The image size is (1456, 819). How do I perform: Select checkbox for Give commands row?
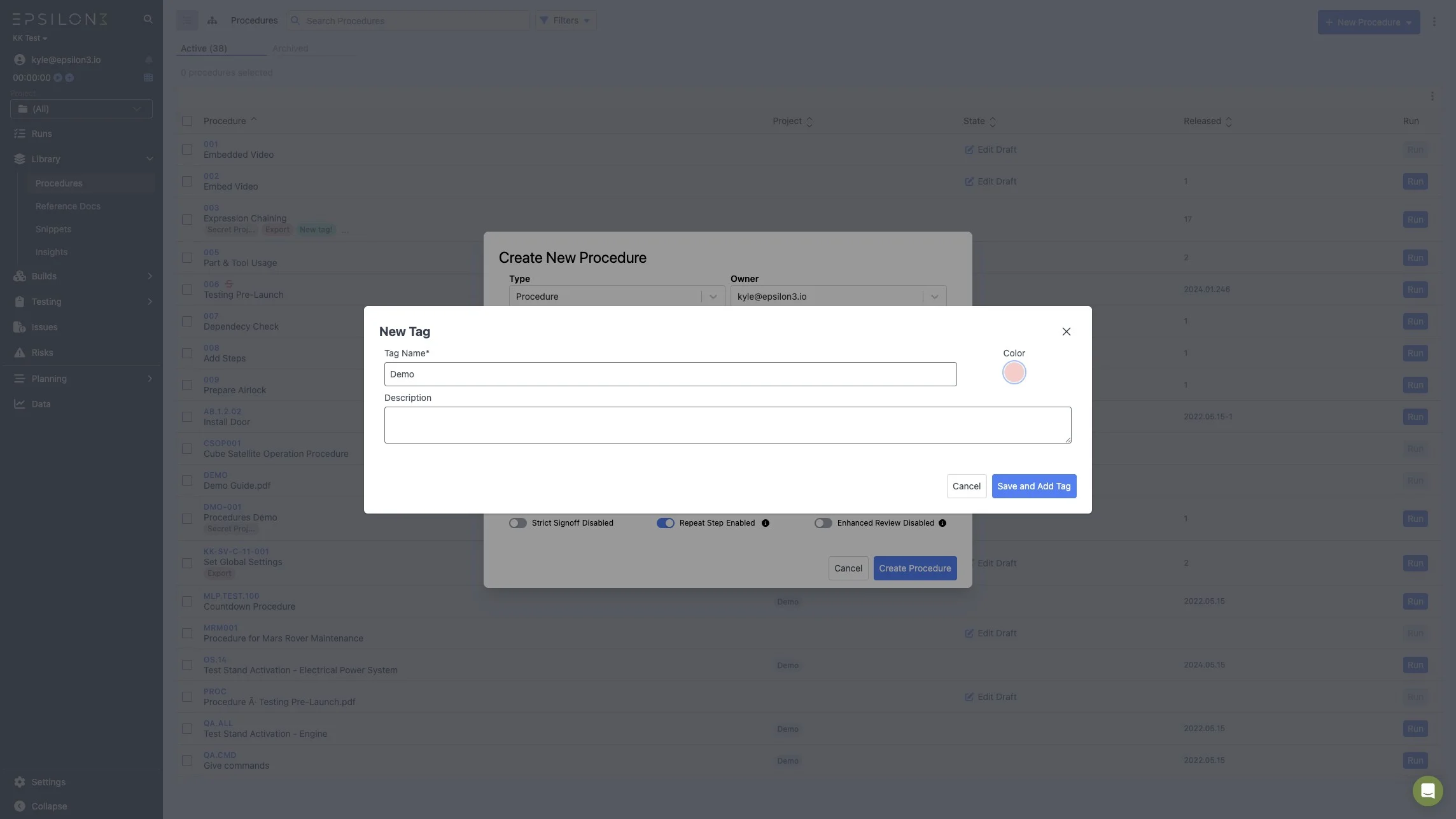pyautogui.click(x=187, y=760)
